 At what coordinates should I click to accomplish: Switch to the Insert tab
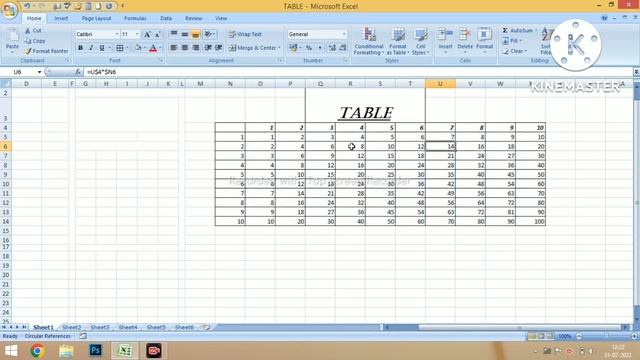(x=61, y=18)
